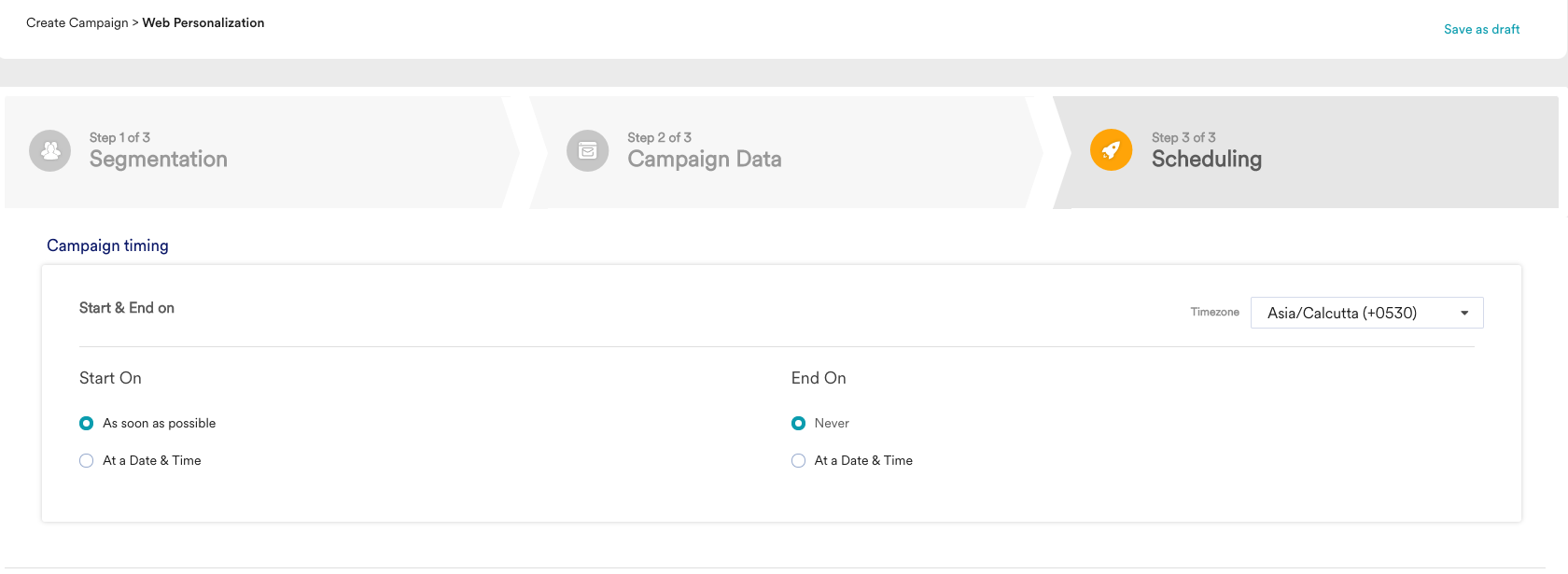Select the Scheduling step title
Screen dimensions: 1568x574
1207,160
